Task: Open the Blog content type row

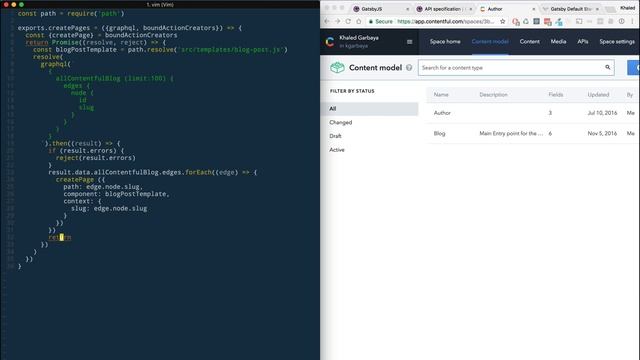Action: point(533,133)
